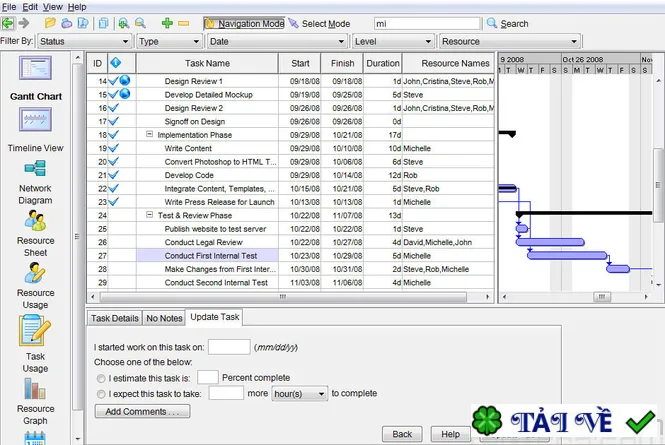This screenshot has width=665, height=445.
Task: Open the Task Usage view
Action: coord(35,331)
